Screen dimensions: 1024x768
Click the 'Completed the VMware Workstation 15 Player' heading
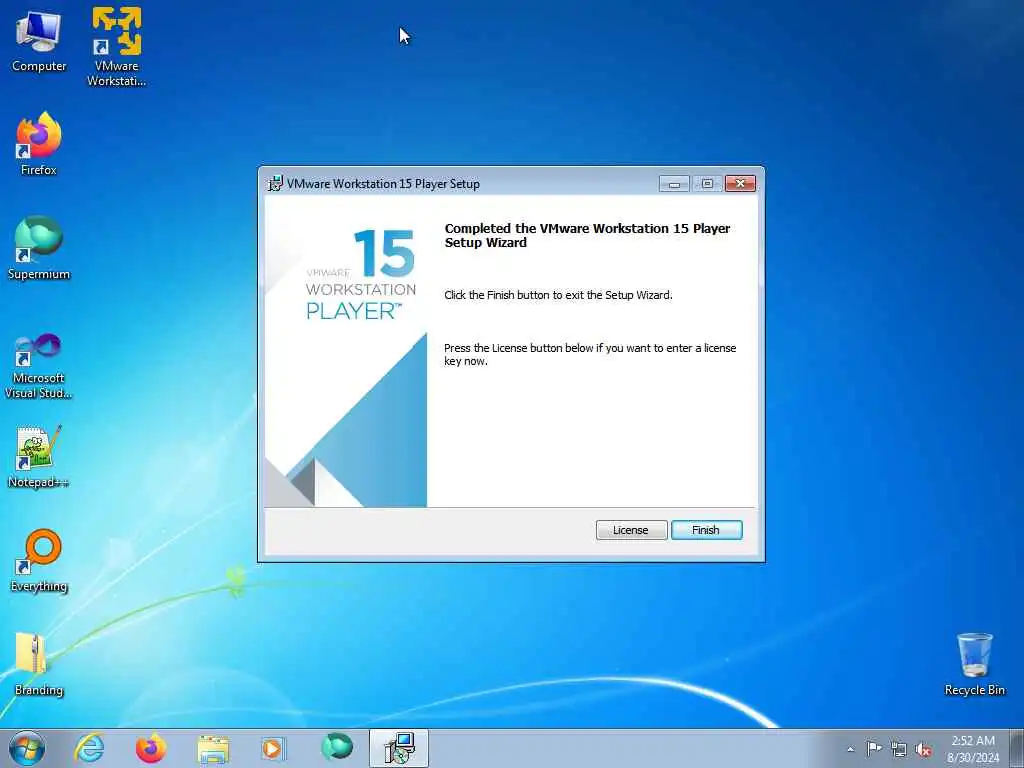point(587,235)
